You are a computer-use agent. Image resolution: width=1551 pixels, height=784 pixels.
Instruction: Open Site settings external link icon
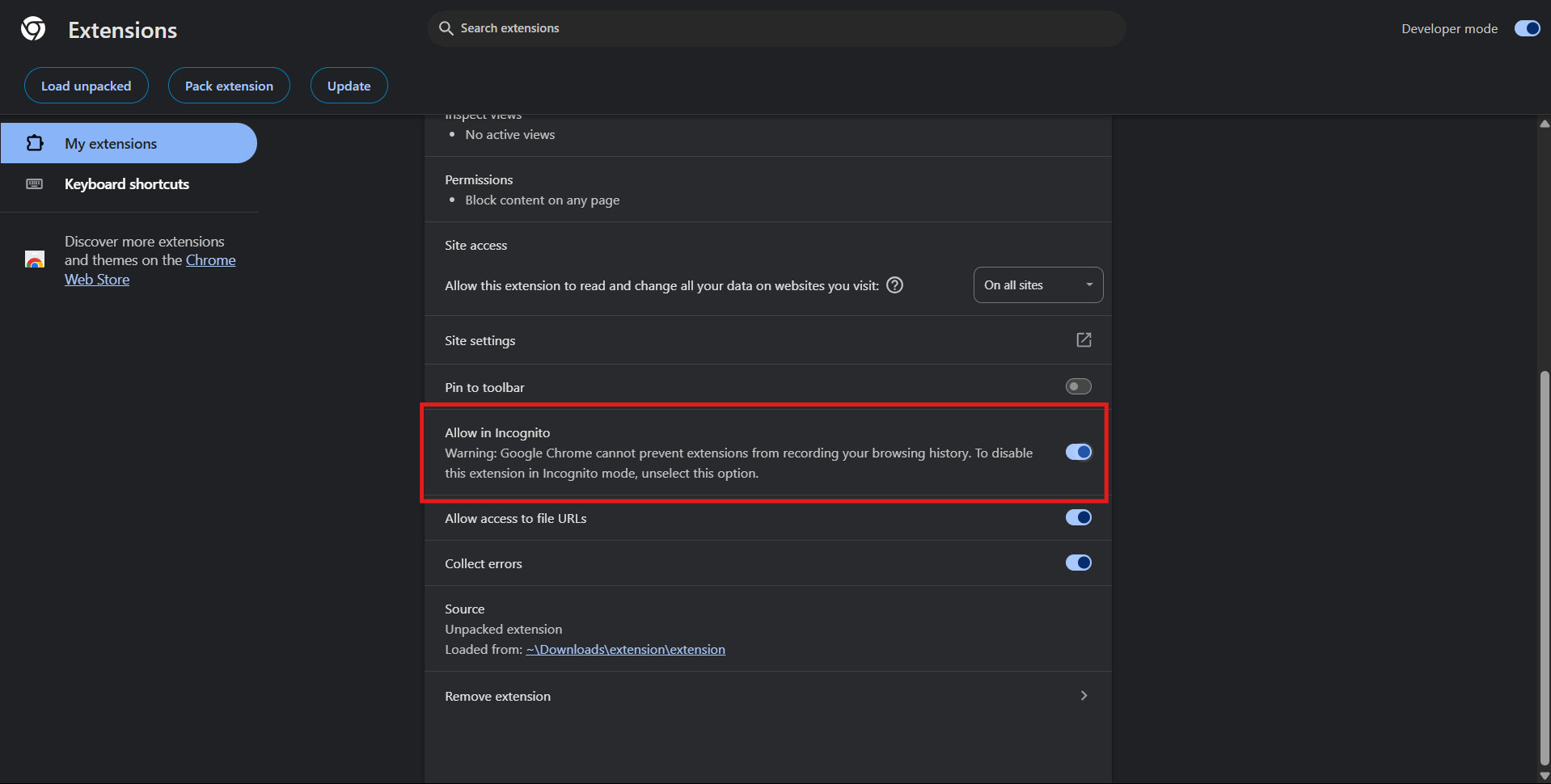(x=1084, y=340)
